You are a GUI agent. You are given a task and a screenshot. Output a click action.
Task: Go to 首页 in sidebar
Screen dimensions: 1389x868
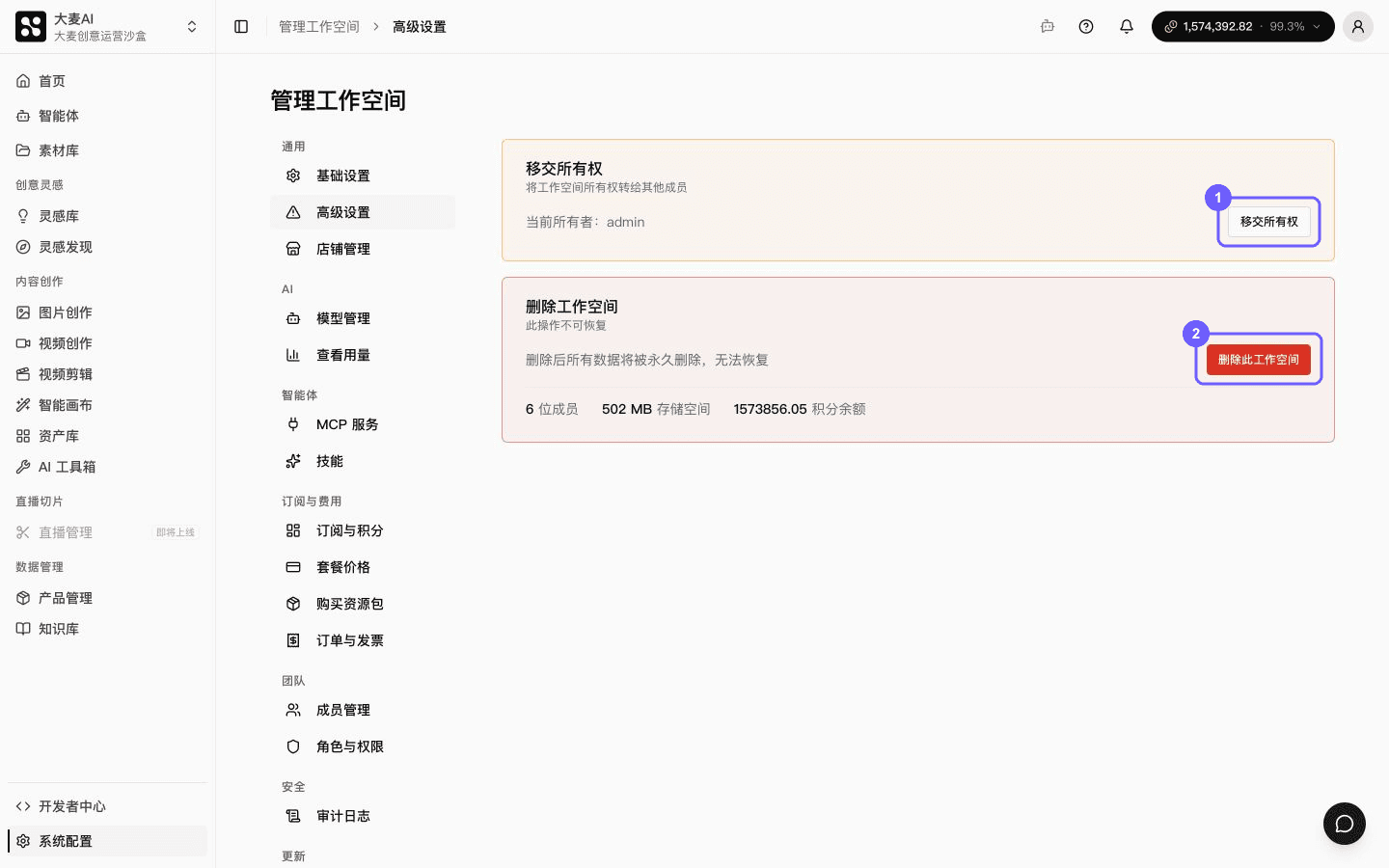click(x=108, y=81)
